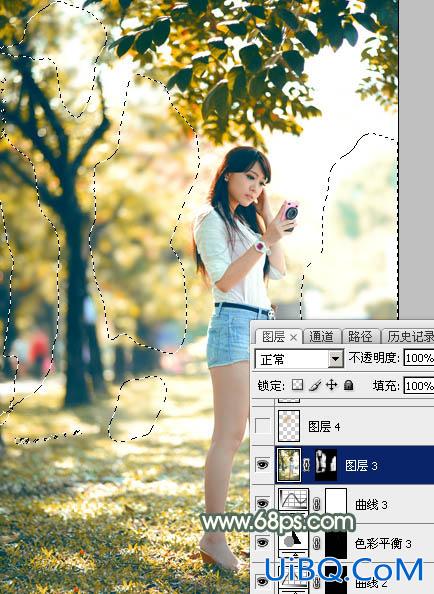
Task: Select the 色彩平衡 3 black mask thumbnail
Action: pyautogui.click(x=336, y=544)
